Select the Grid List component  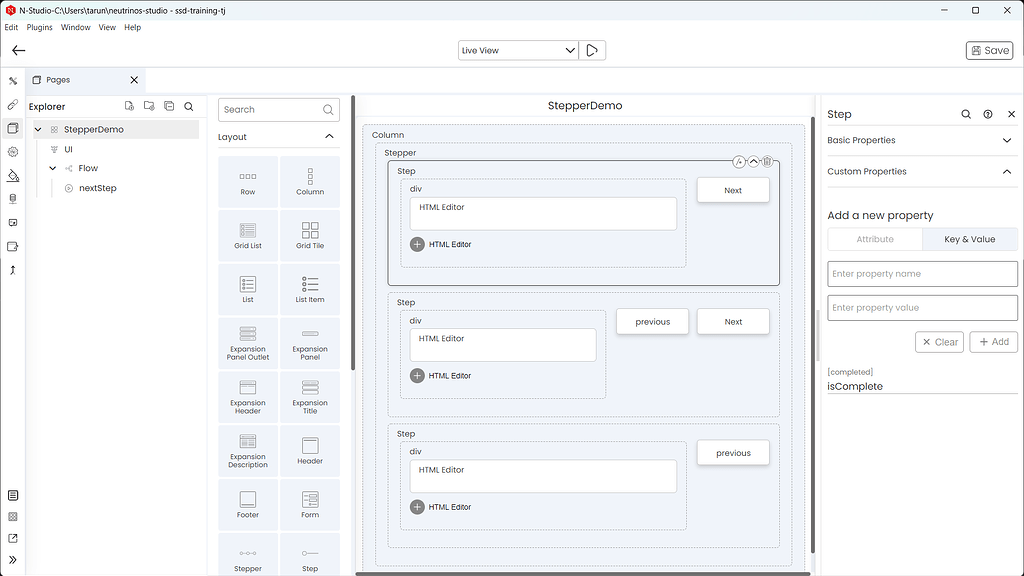point(248,236)
